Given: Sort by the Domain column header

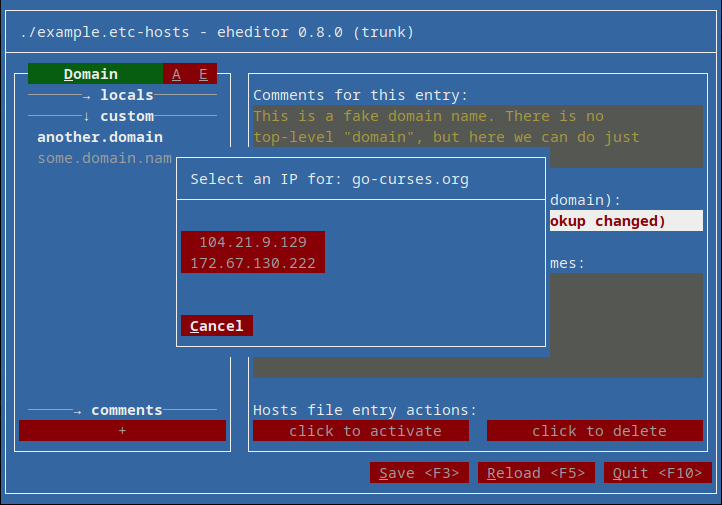Looking at the screenshot, I should (x=95, y=74).
